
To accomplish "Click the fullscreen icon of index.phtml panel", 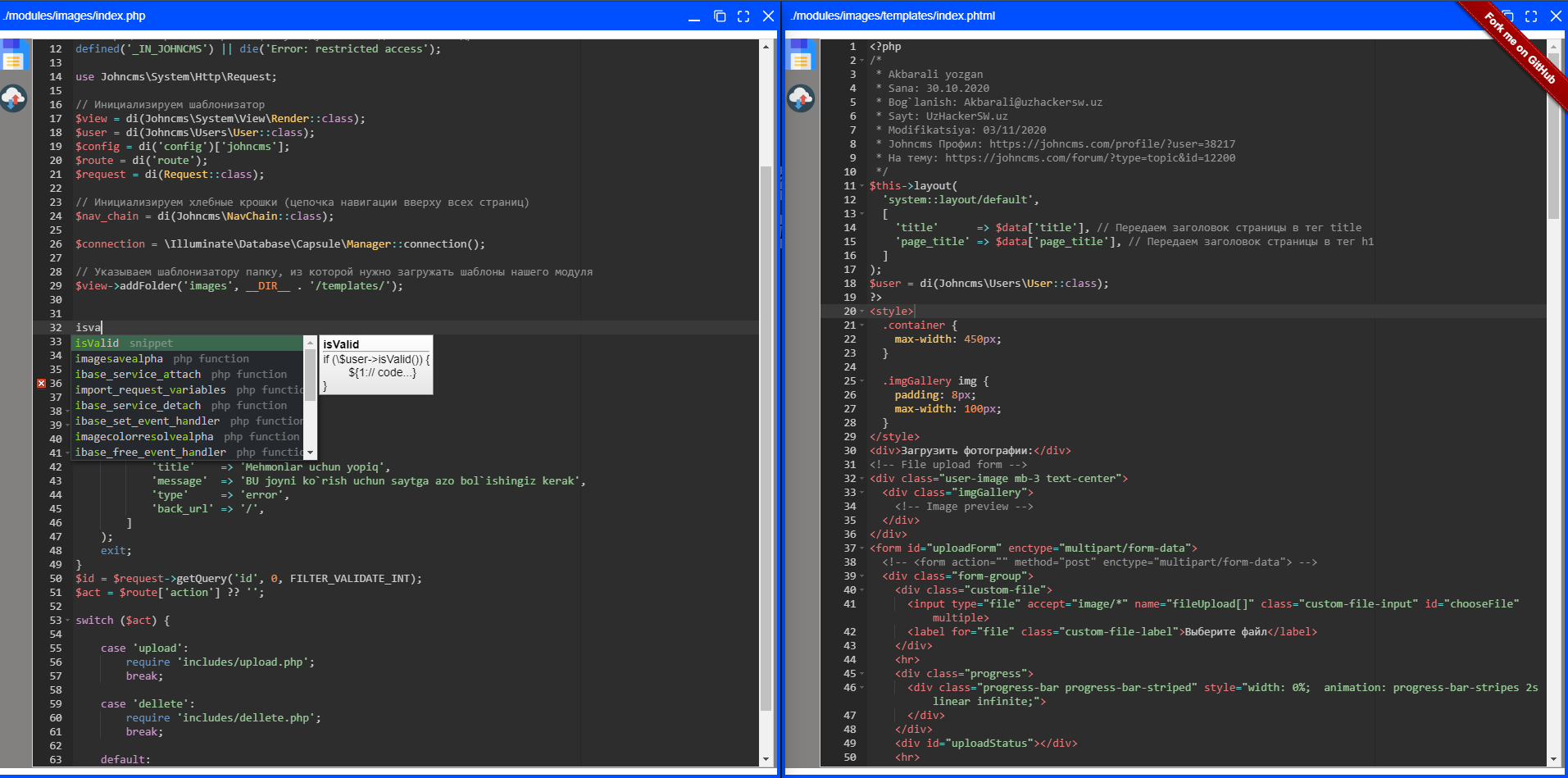I will (1530, 16).
